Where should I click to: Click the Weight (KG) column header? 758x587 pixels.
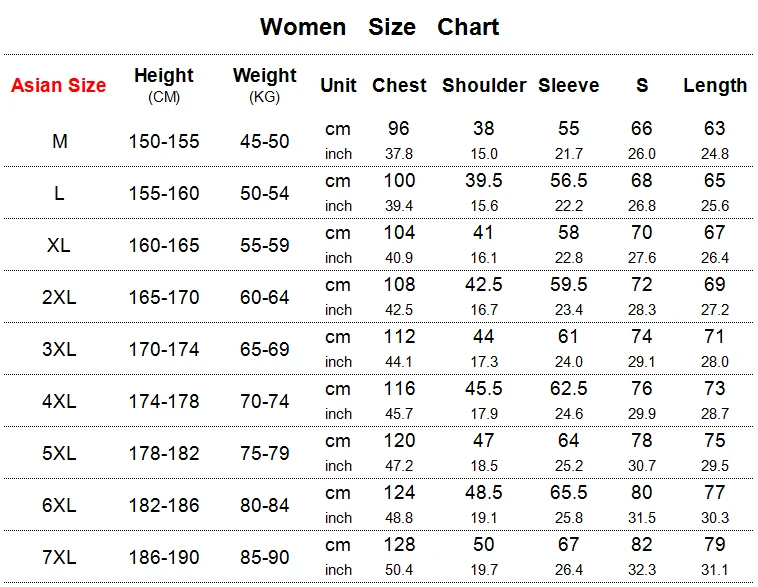tap(265, 84)
